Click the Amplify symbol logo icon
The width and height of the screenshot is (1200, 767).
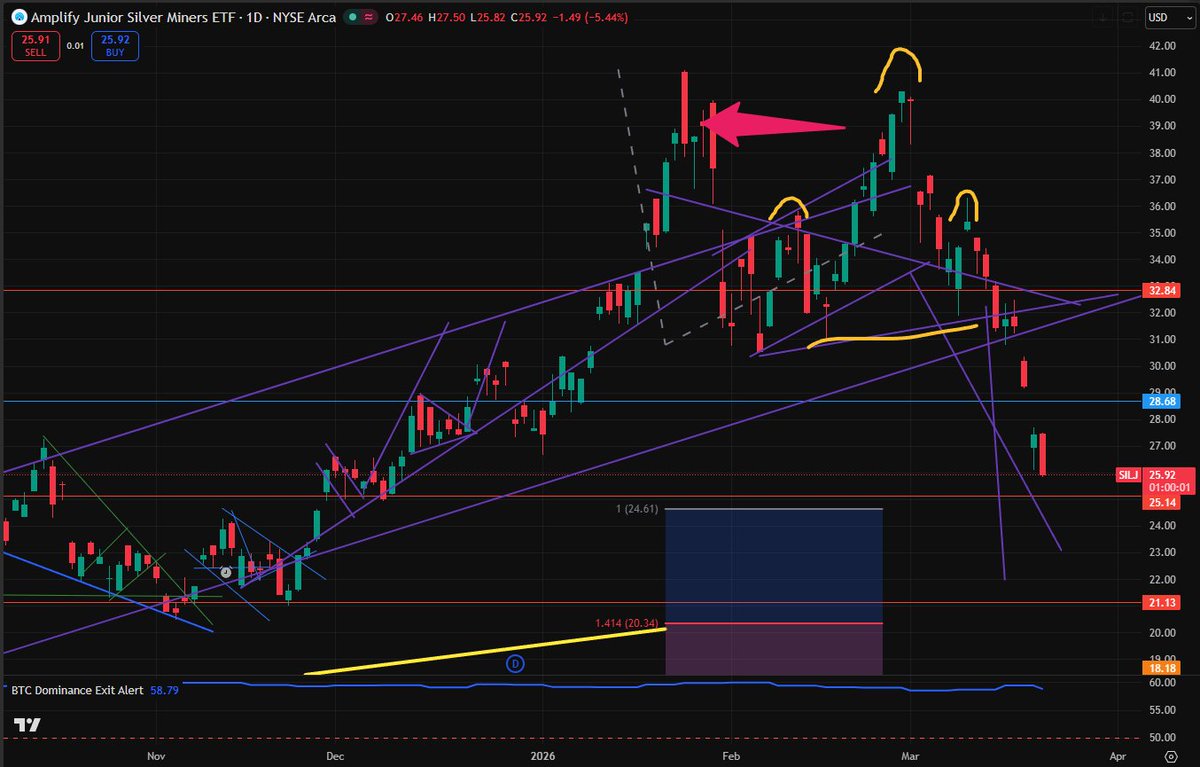[17, 17]
